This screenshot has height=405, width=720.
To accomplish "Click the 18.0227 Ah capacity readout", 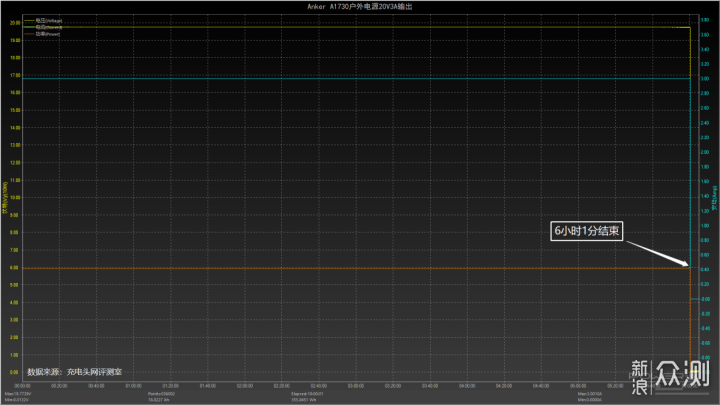I will coord(158,400).
